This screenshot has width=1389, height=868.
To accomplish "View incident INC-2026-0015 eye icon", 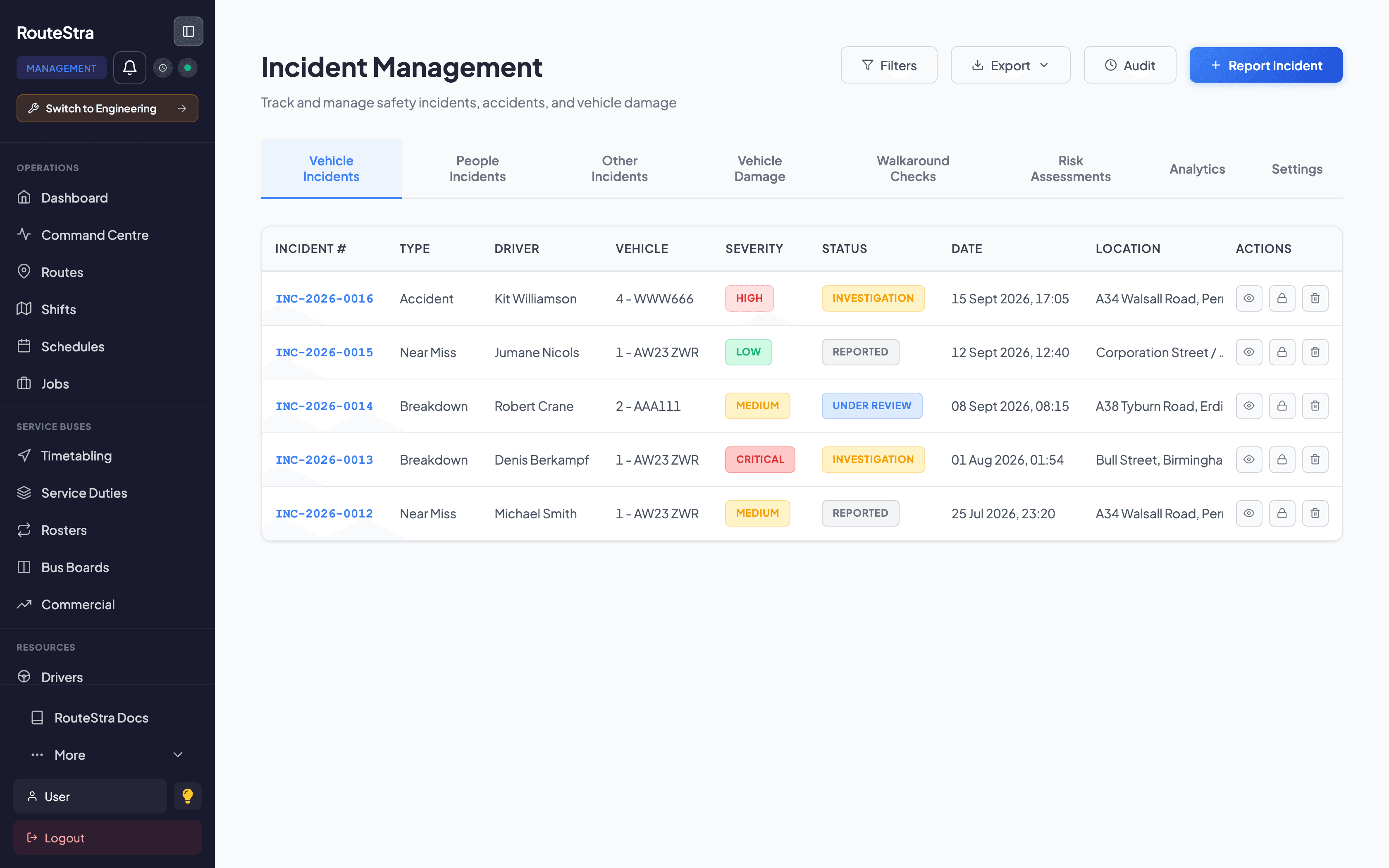I will tap(1249, 352).
